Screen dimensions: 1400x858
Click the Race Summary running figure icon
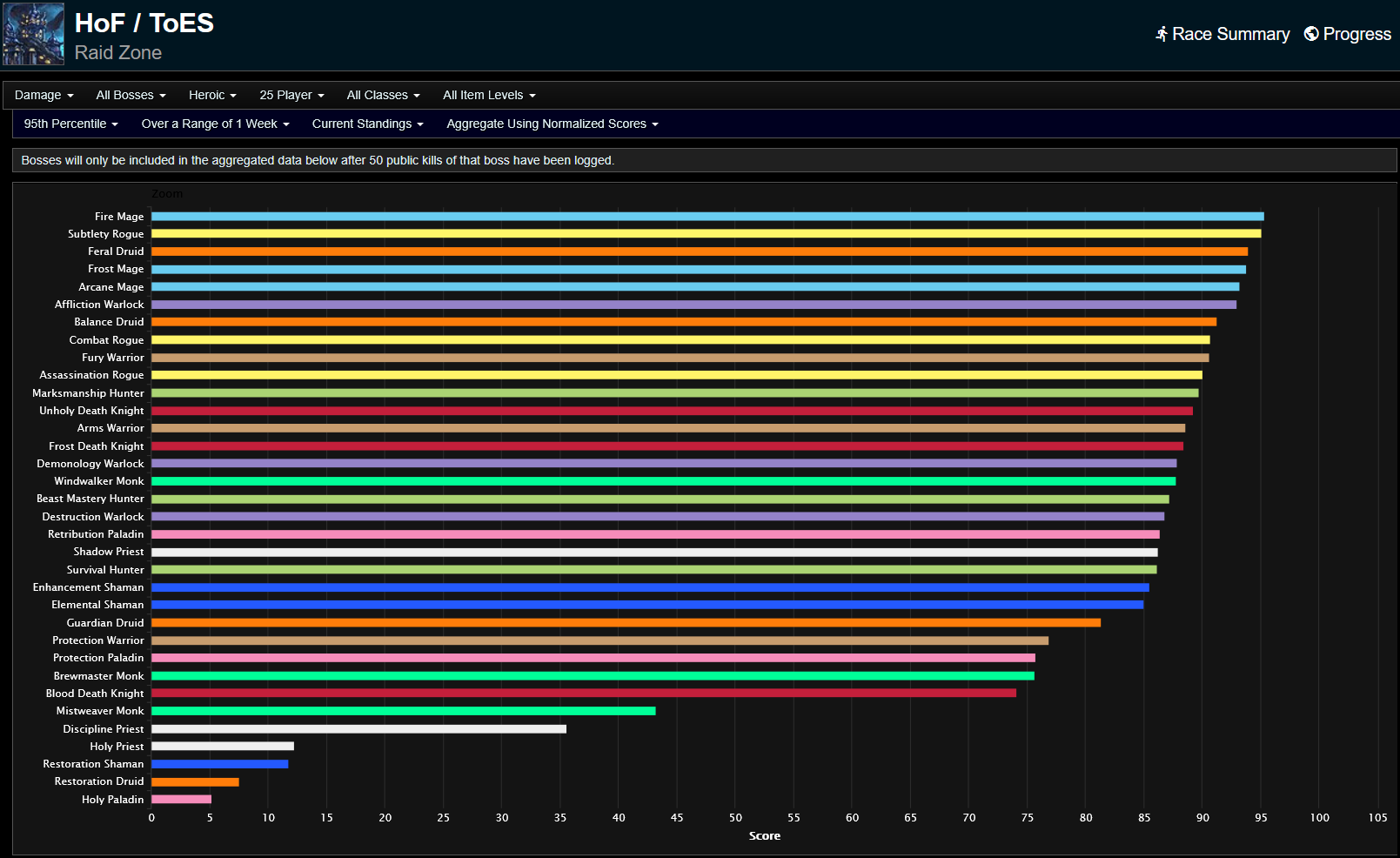tap(1161, 34)
